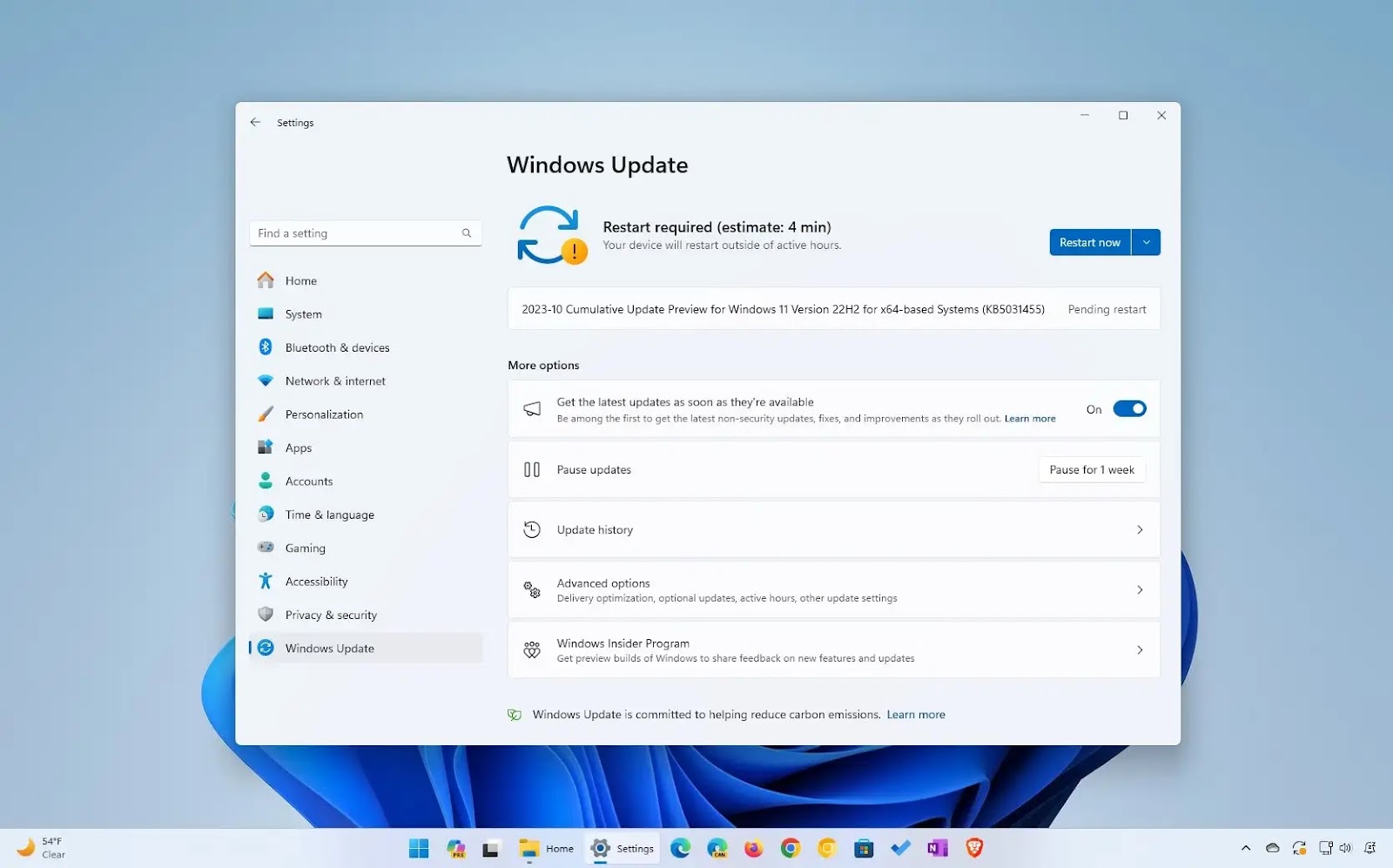Click the Settings back arrow
The height and width of the screenshot is (868, 1393).
pyautogui.click(x=255, y=122)
